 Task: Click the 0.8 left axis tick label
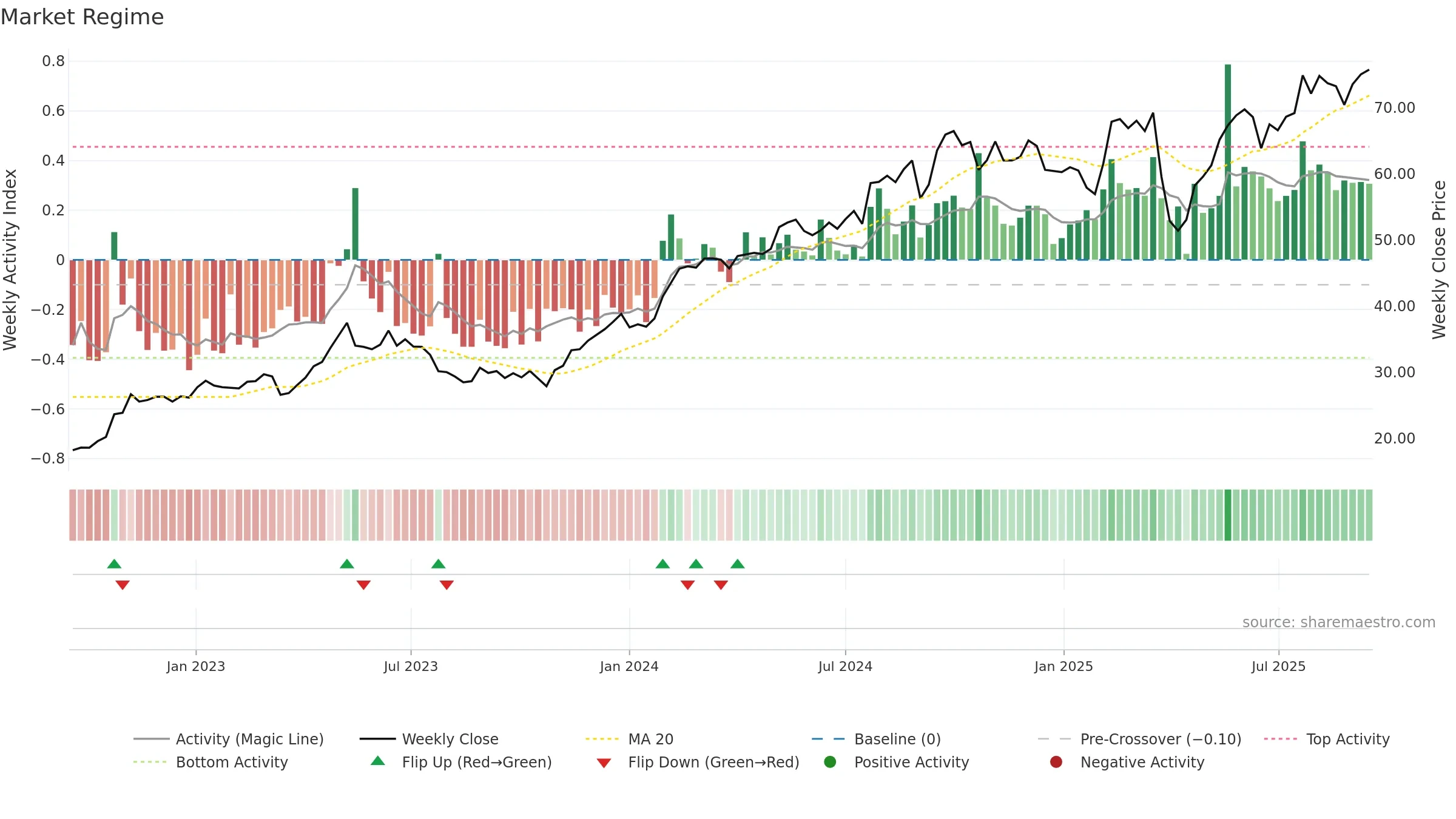click(53, 61)
